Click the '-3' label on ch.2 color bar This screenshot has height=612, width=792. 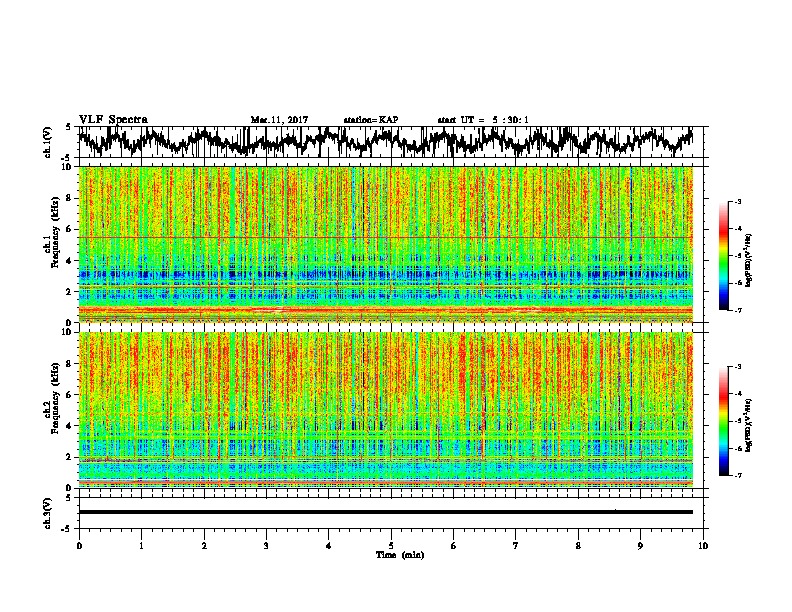pyautogui.click(x=737, y=367)
